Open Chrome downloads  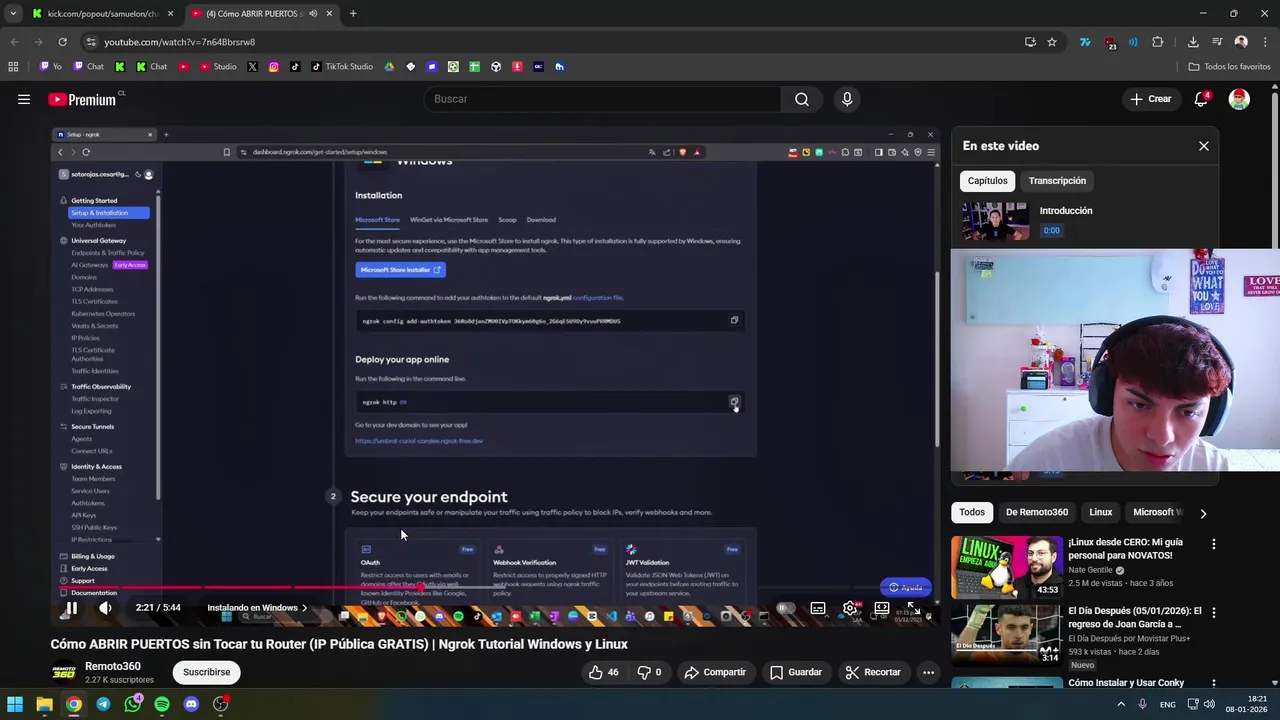[x=1193, y=42]
